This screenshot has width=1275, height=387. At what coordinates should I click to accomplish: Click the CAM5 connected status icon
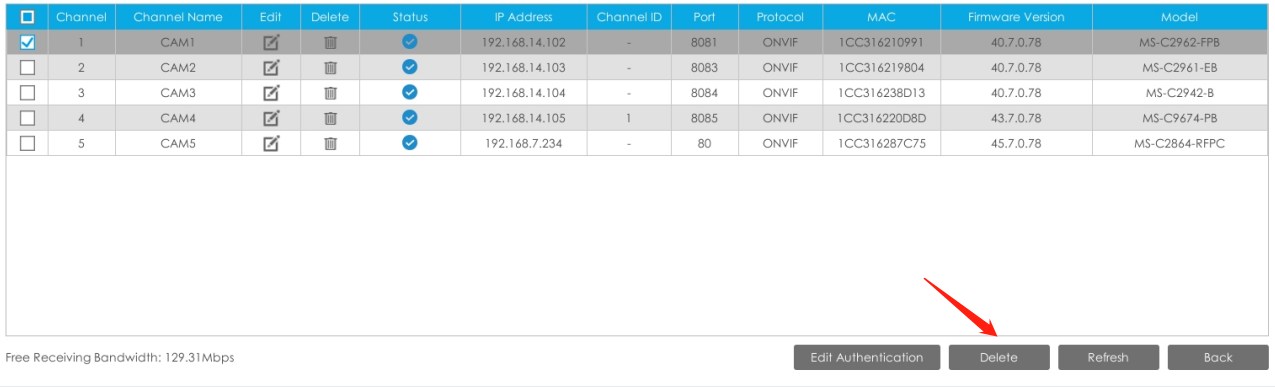(x=410, y=143)
